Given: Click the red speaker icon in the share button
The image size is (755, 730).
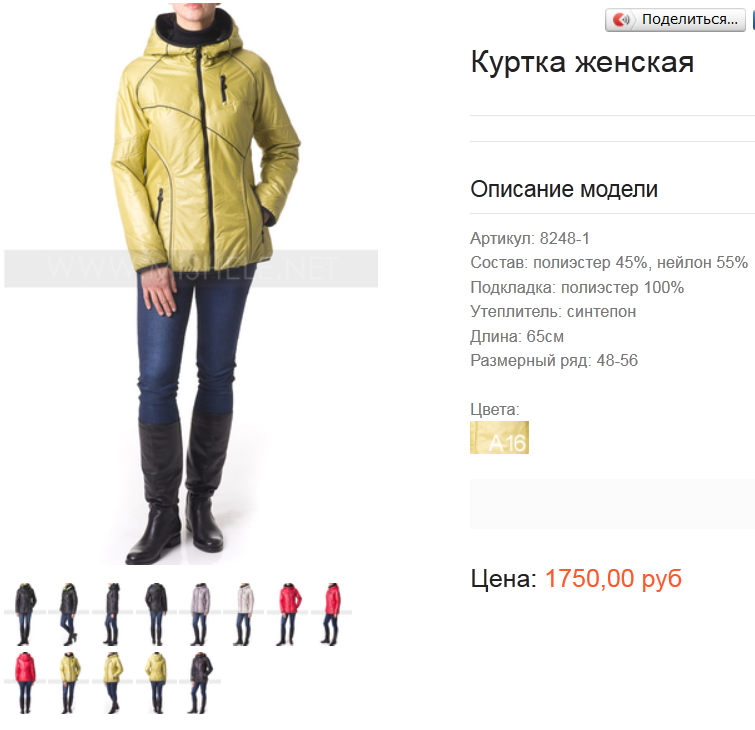Looking at the screenshot, I should [x=621, y=20].
